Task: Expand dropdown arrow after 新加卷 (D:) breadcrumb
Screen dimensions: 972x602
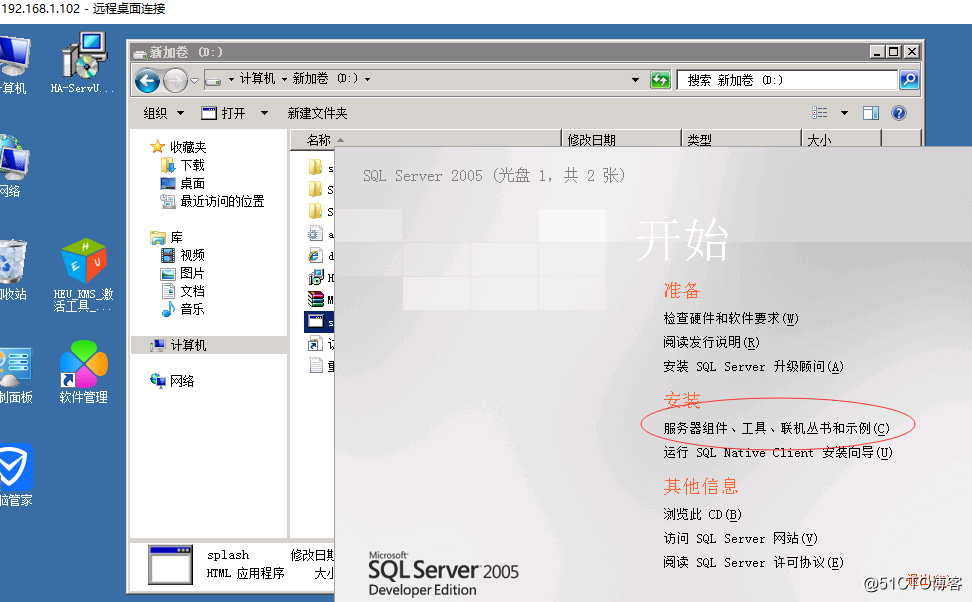Action: click(x=367, y=79)
